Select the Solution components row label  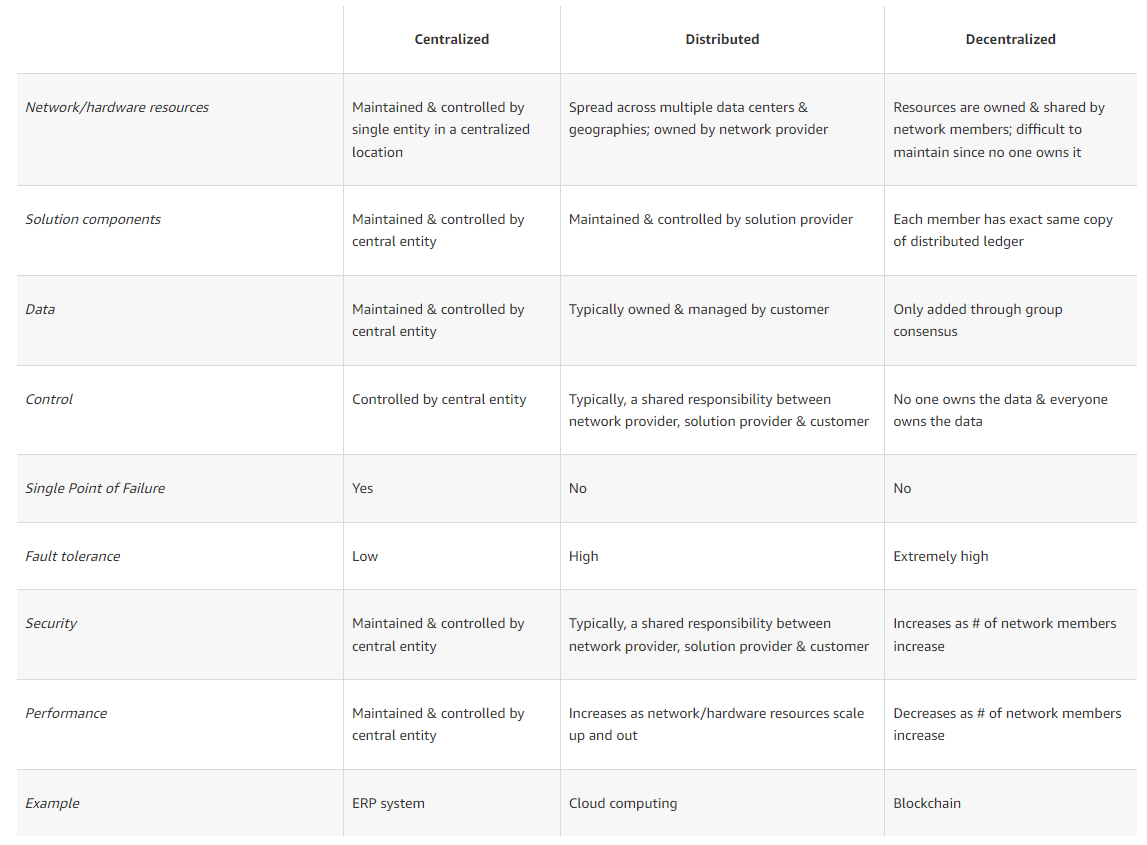[x=93, y=219]
